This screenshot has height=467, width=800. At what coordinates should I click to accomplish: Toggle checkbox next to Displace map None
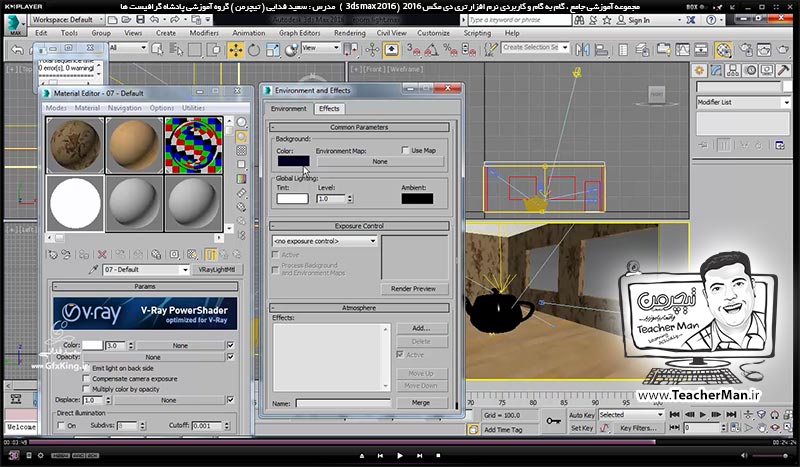tap(231, 400)
